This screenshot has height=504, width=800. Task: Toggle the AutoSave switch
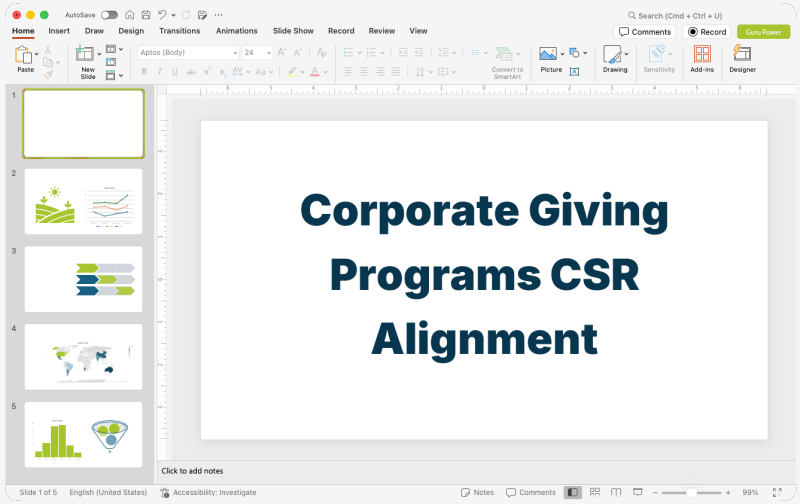109,15
